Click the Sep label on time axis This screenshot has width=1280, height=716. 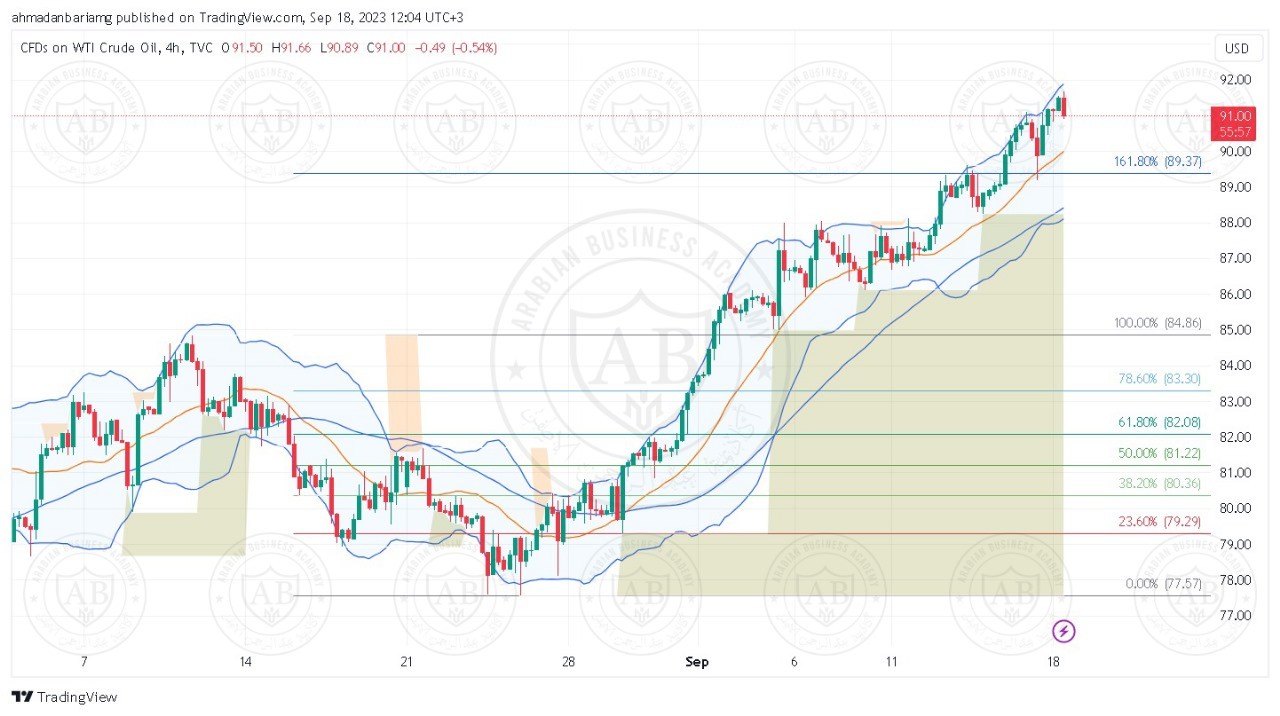tap(697, 662)
